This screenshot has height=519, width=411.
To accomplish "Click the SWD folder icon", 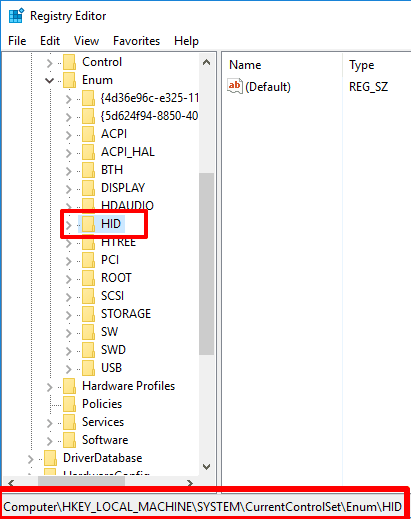I will 88,350.
